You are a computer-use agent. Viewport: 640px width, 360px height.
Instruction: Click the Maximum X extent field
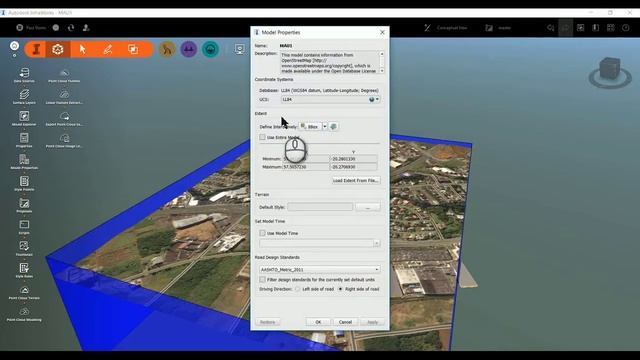[x=306, y=167]
